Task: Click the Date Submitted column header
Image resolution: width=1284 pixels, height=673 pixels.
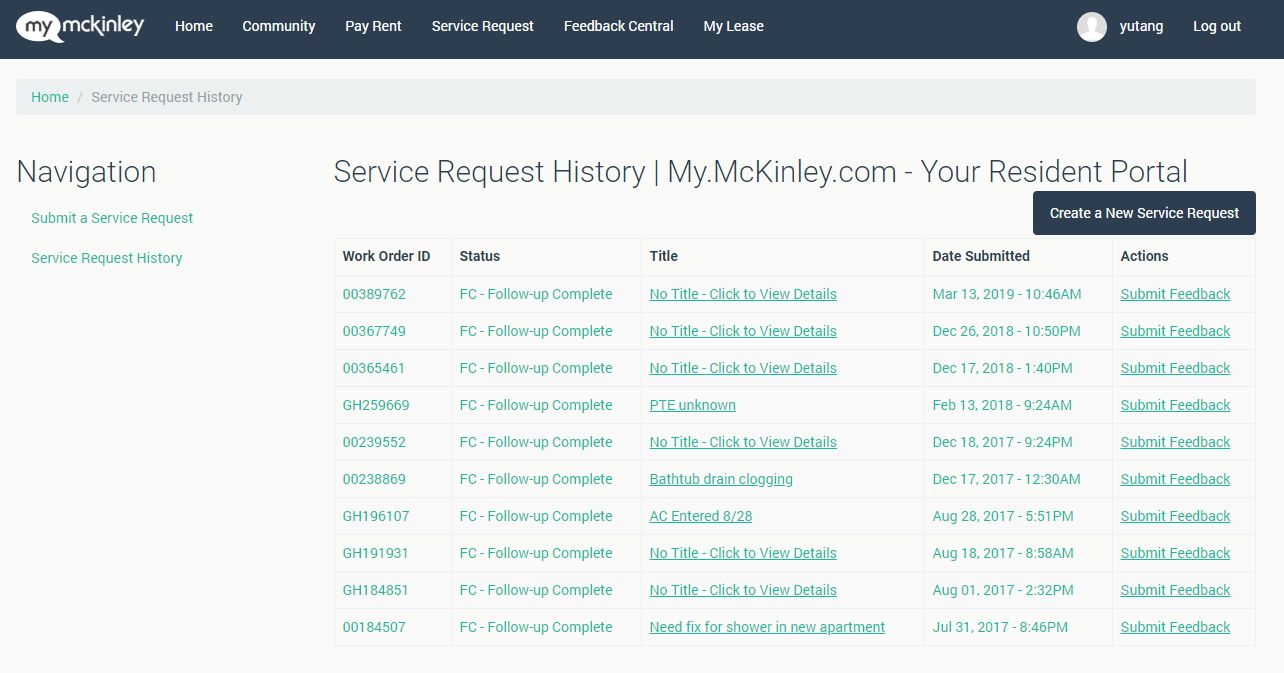Action: (x=981, y=256)
